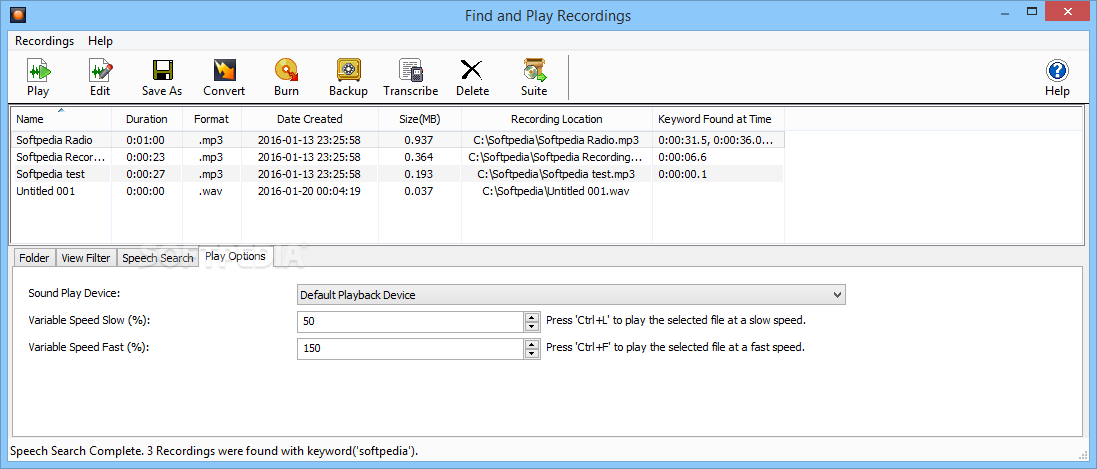Open the Backup safe icon
The height and width of the screenshot is (469, 1097).
(x=348, y=77)
